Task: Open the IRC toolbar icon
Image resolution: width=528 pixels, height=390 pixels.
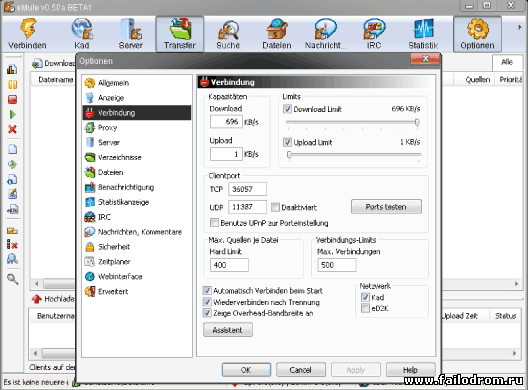Action: (374, 34)
